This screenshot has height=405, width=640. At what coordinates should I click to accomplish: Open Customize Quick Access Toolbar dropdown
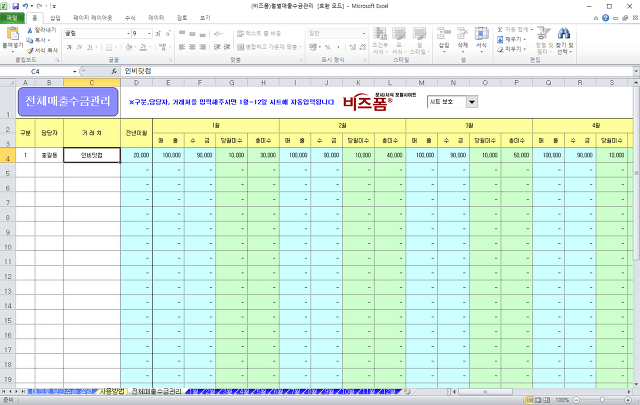point(54,7)
